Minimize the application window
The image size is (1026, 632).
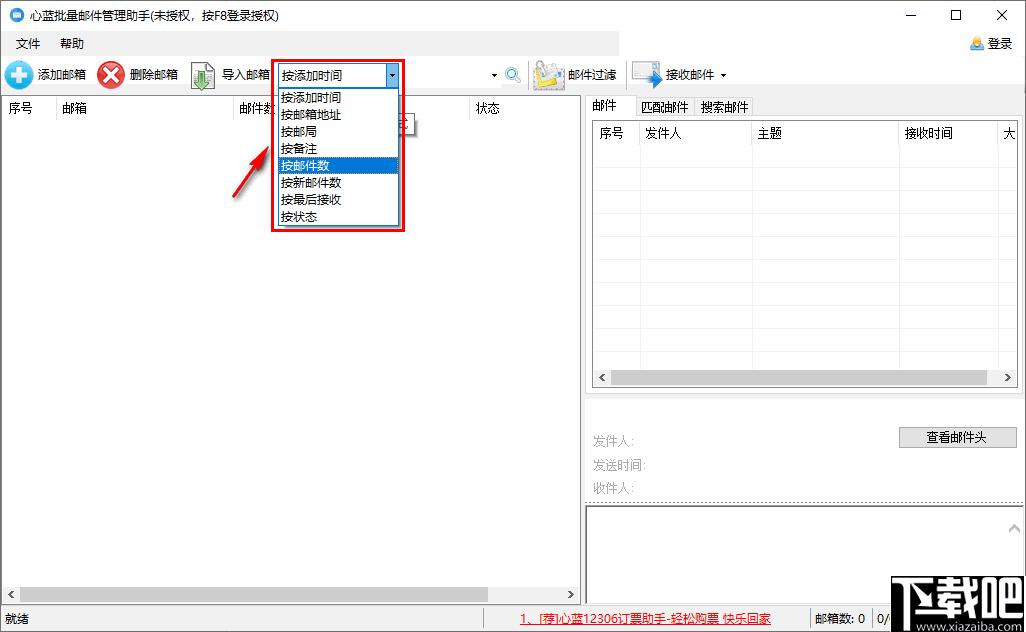coord(911,15)
